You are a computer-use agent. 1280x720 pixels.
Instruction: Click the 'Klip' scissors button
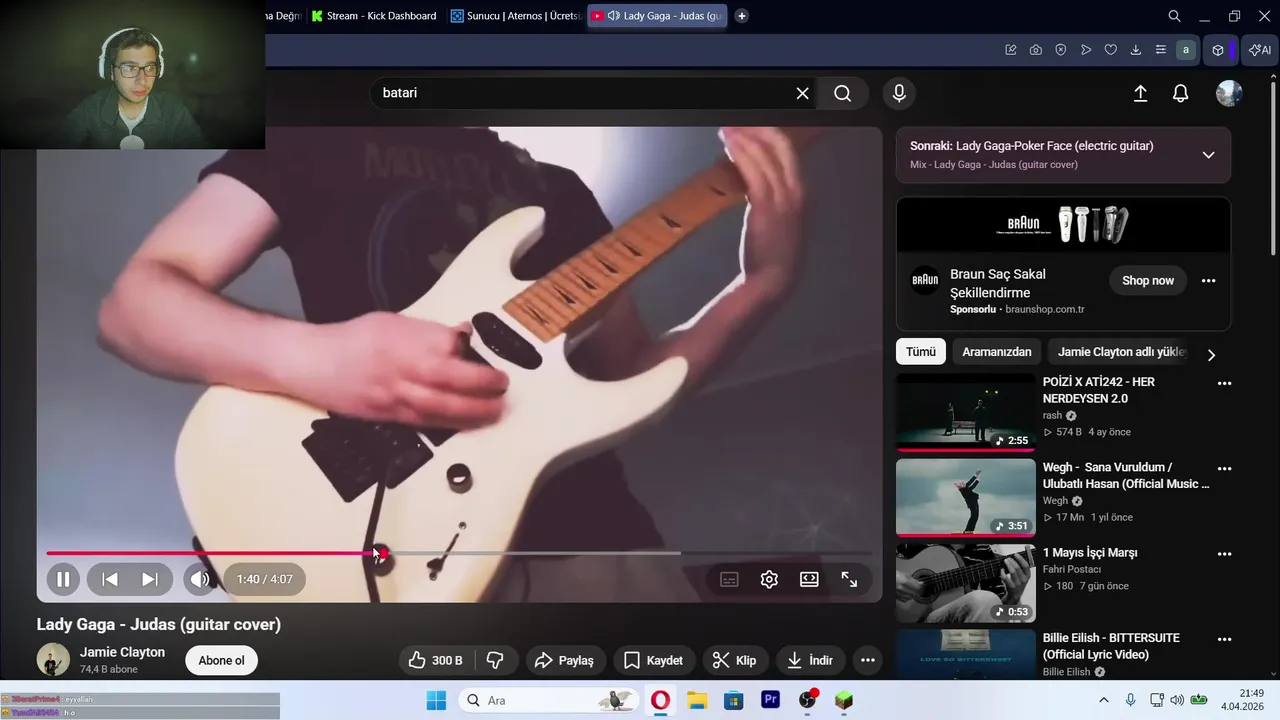(734, 660)
